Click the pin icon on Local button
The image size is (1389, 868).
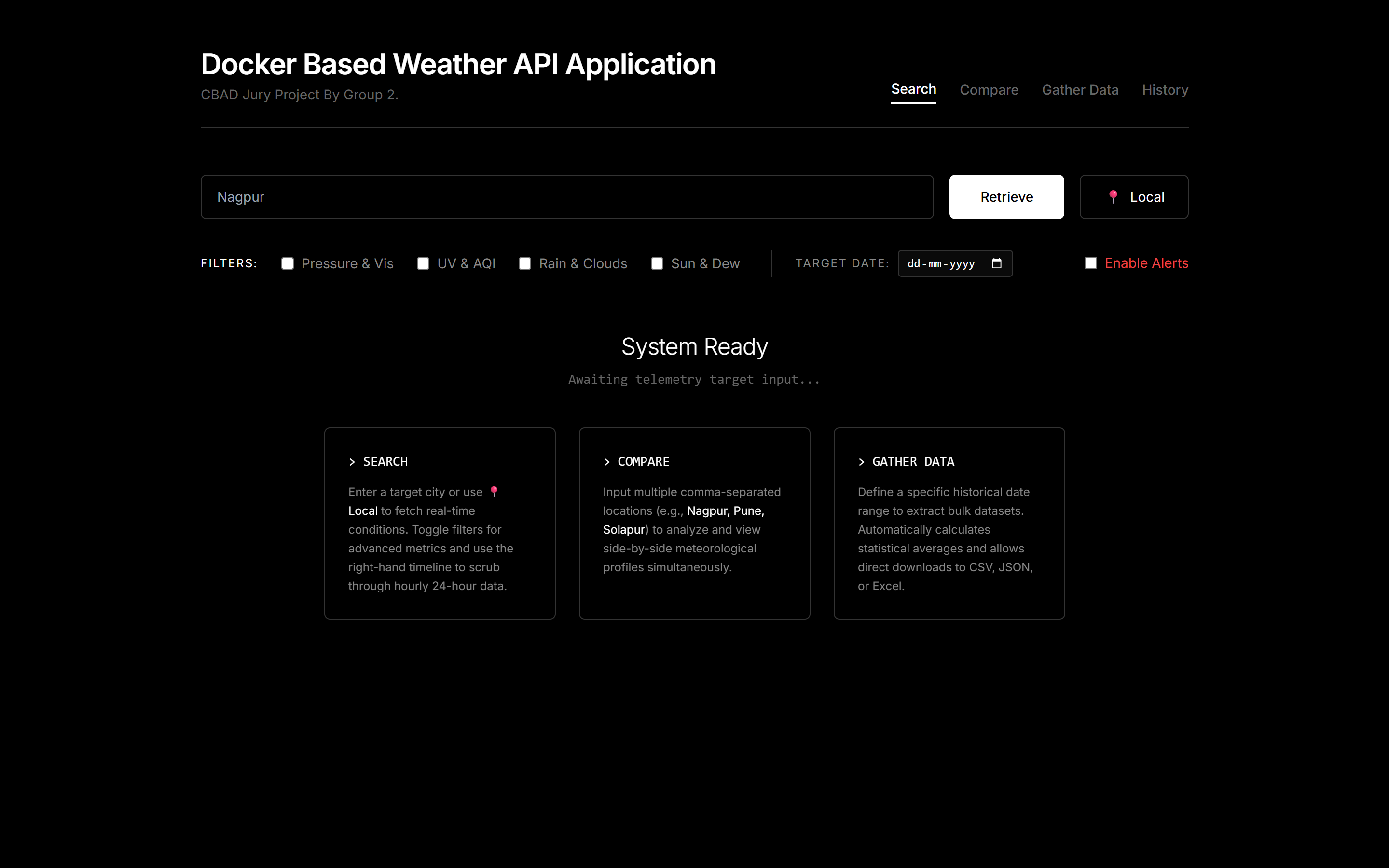[x=1113, y=197]
